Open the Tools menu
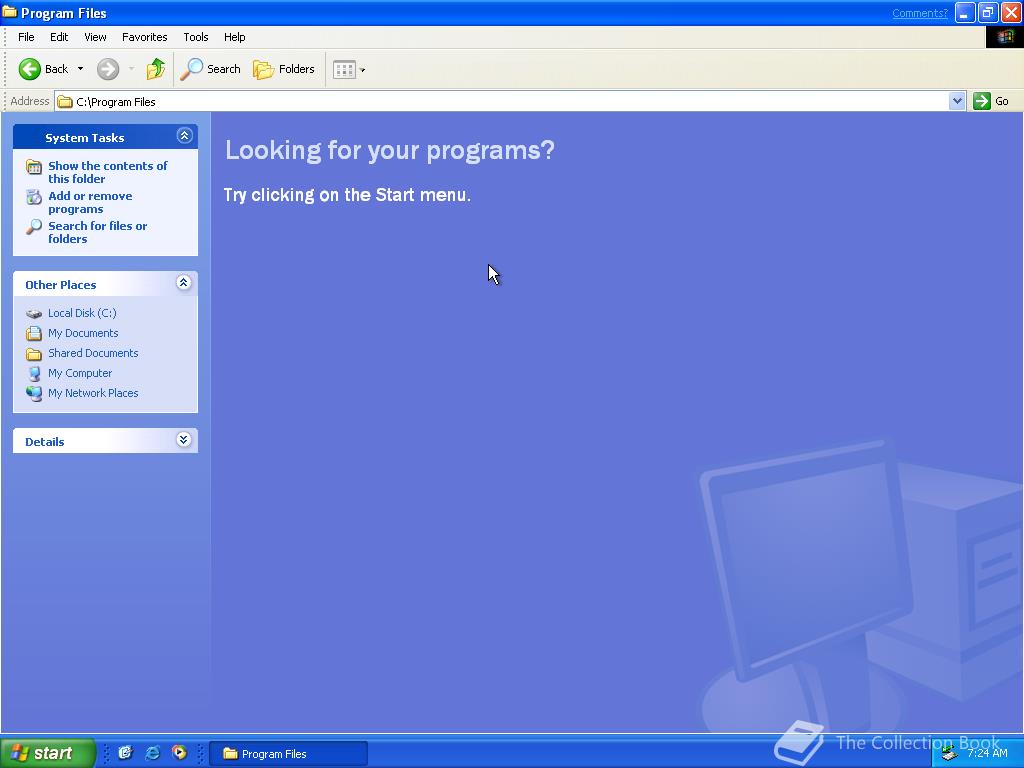This screenshot has width=1024, height=768. (195, 37)
